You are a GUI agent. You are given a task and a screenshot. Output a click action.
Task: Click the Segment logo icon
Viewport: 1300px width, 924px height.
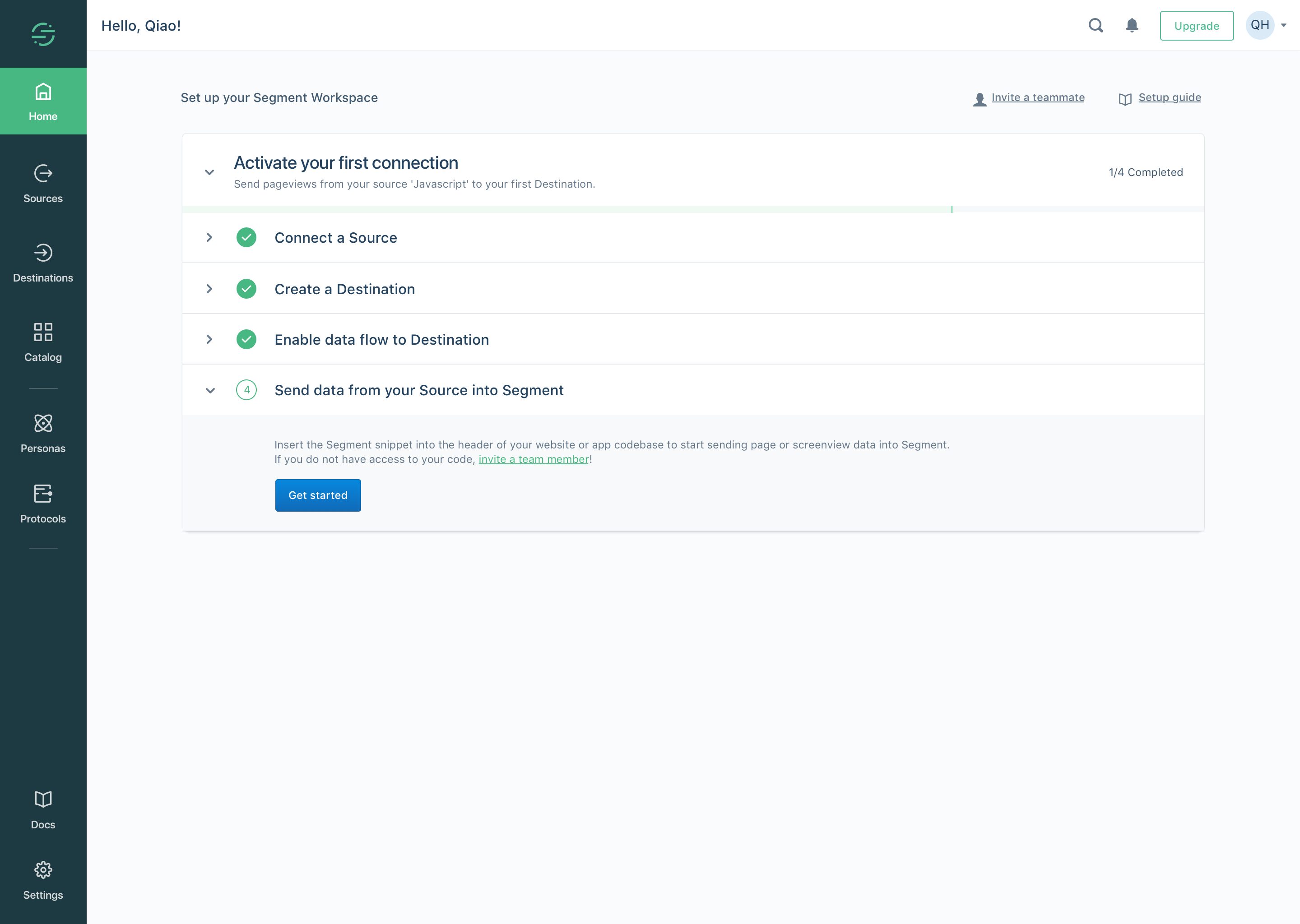click(43, 34)
